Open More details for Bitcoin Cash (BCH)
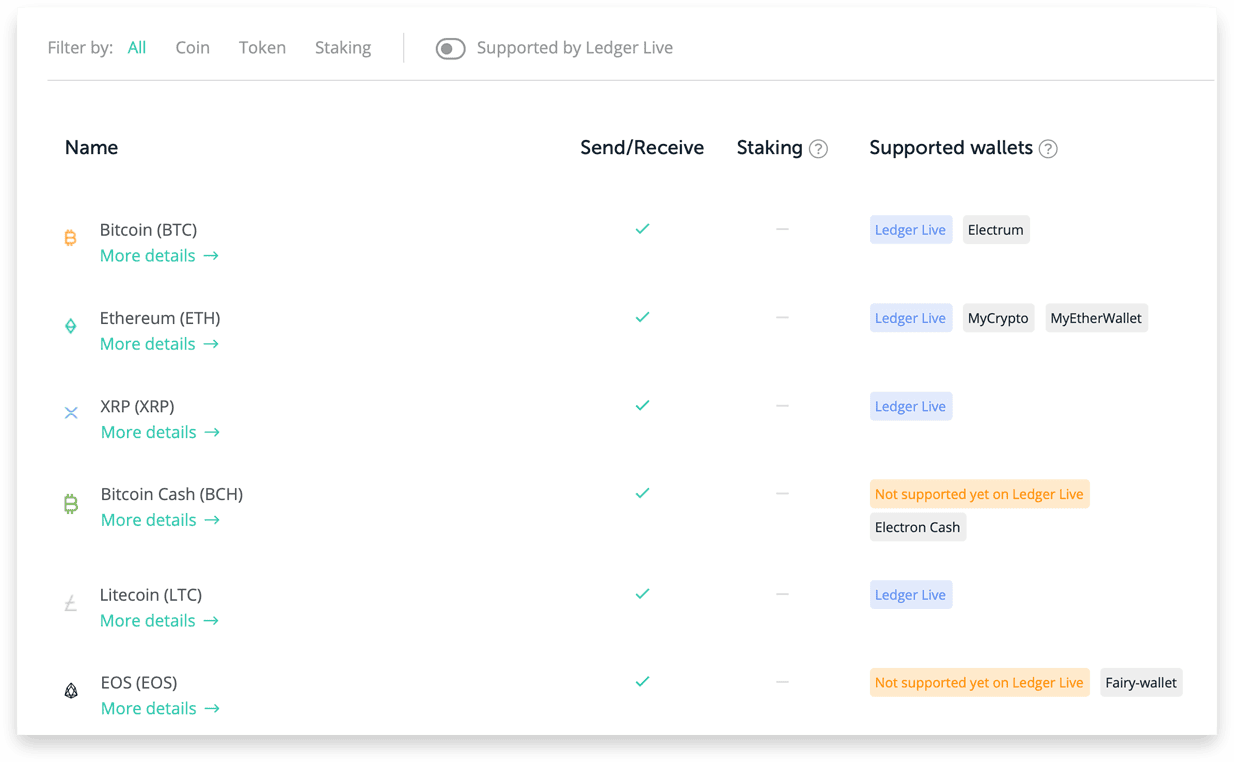Viewport: 1234px width, 762px height. 160,520
